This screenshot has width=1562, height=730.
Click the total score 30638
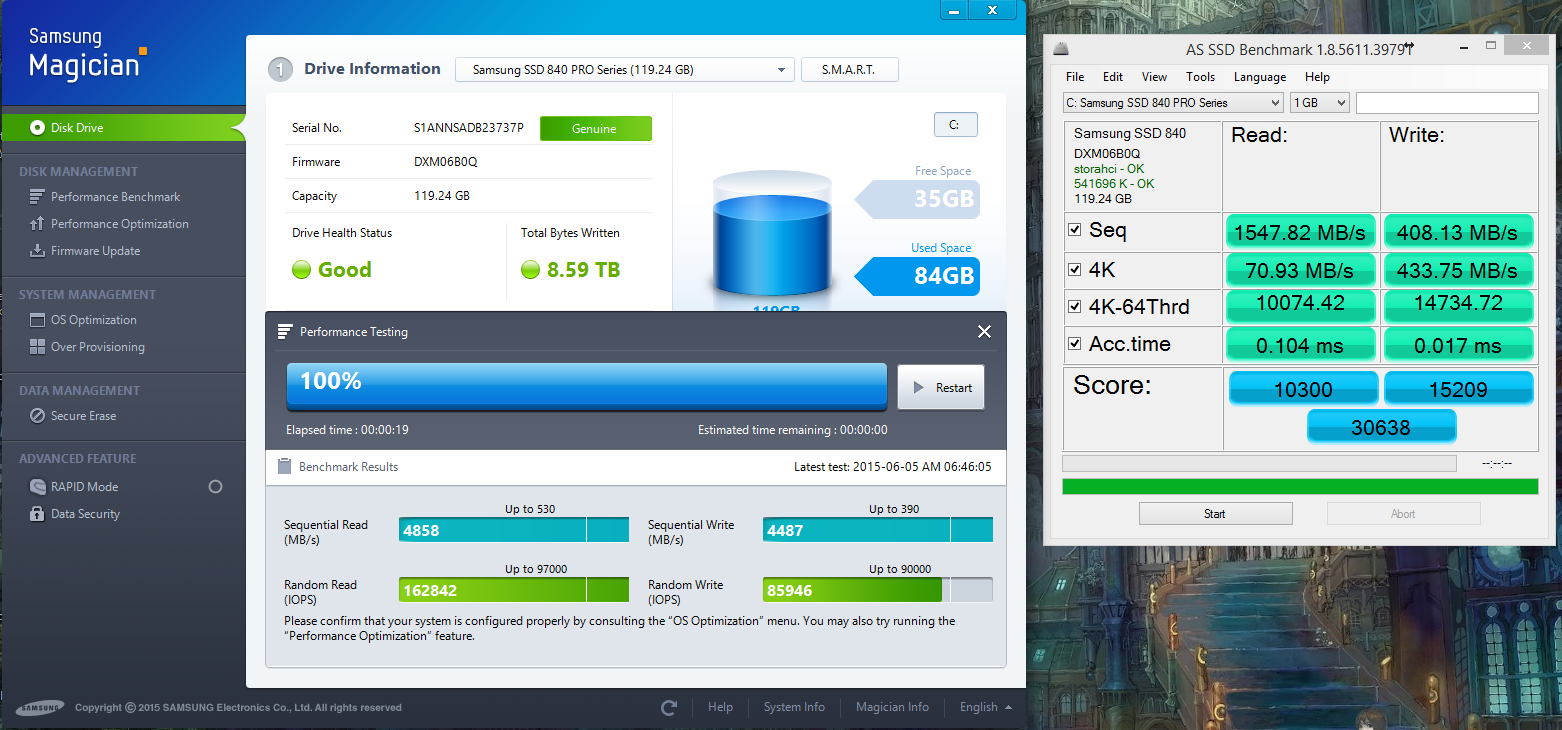tap(1381, 427)
